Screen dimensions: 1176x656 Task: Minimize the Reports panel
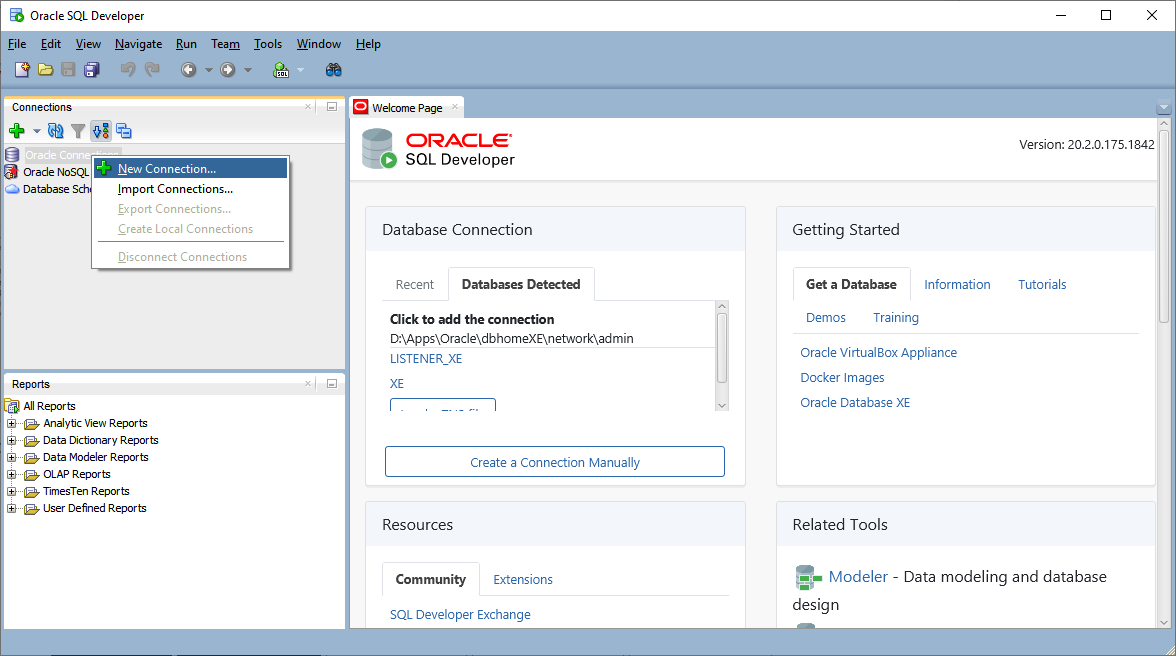[x=330, y=383]
